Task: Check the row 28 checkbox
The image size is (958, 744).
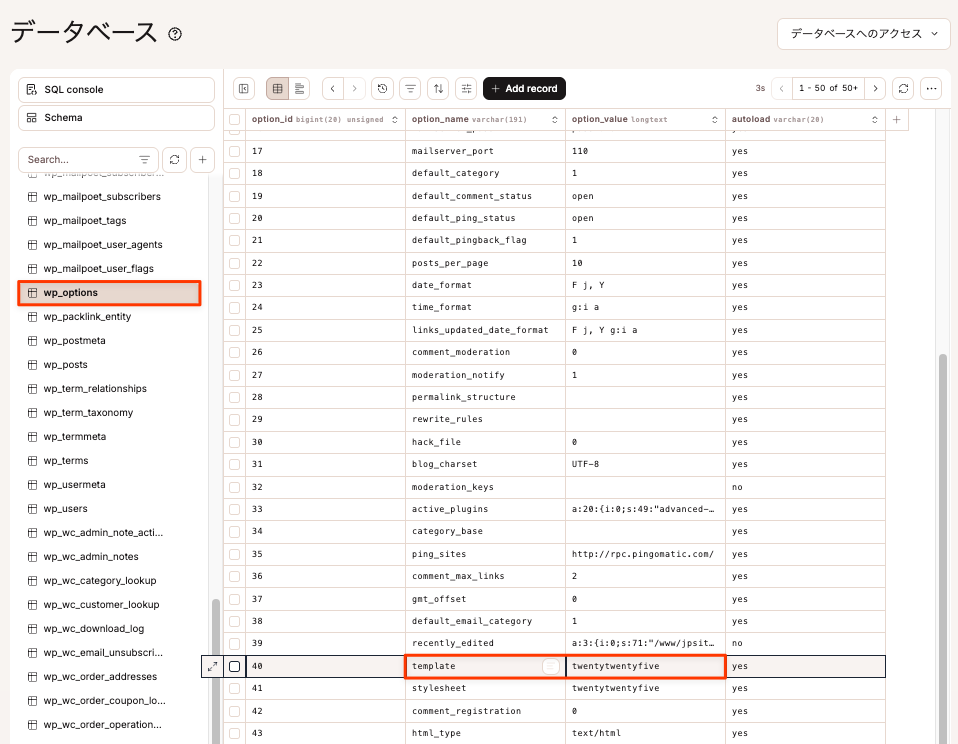Action: coord(235,397)
